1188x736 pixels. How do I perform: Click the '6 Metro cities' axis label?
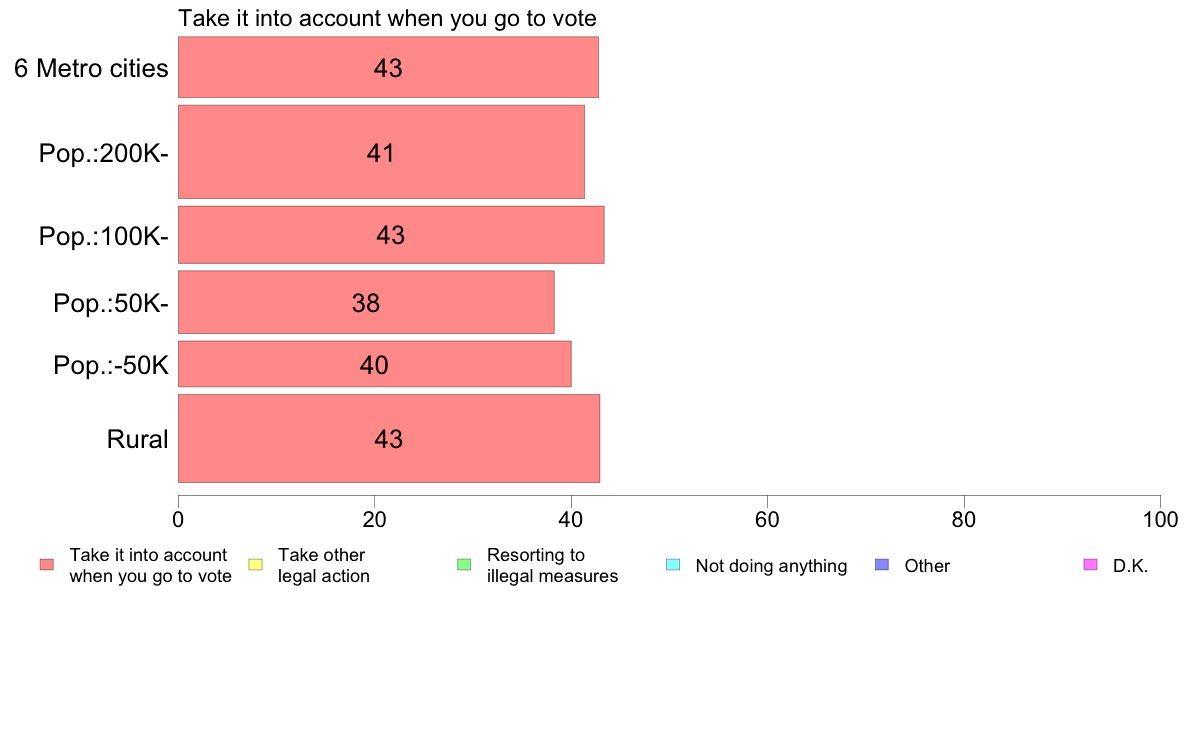91,68
